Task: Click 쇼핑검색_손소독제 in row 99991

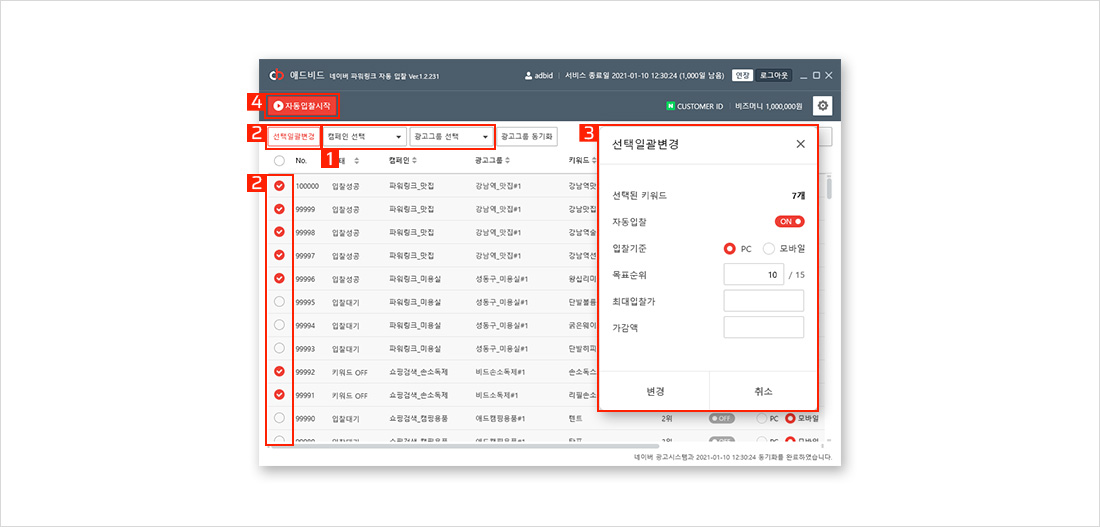Action: pyautogui.click(x=418, y=394)
